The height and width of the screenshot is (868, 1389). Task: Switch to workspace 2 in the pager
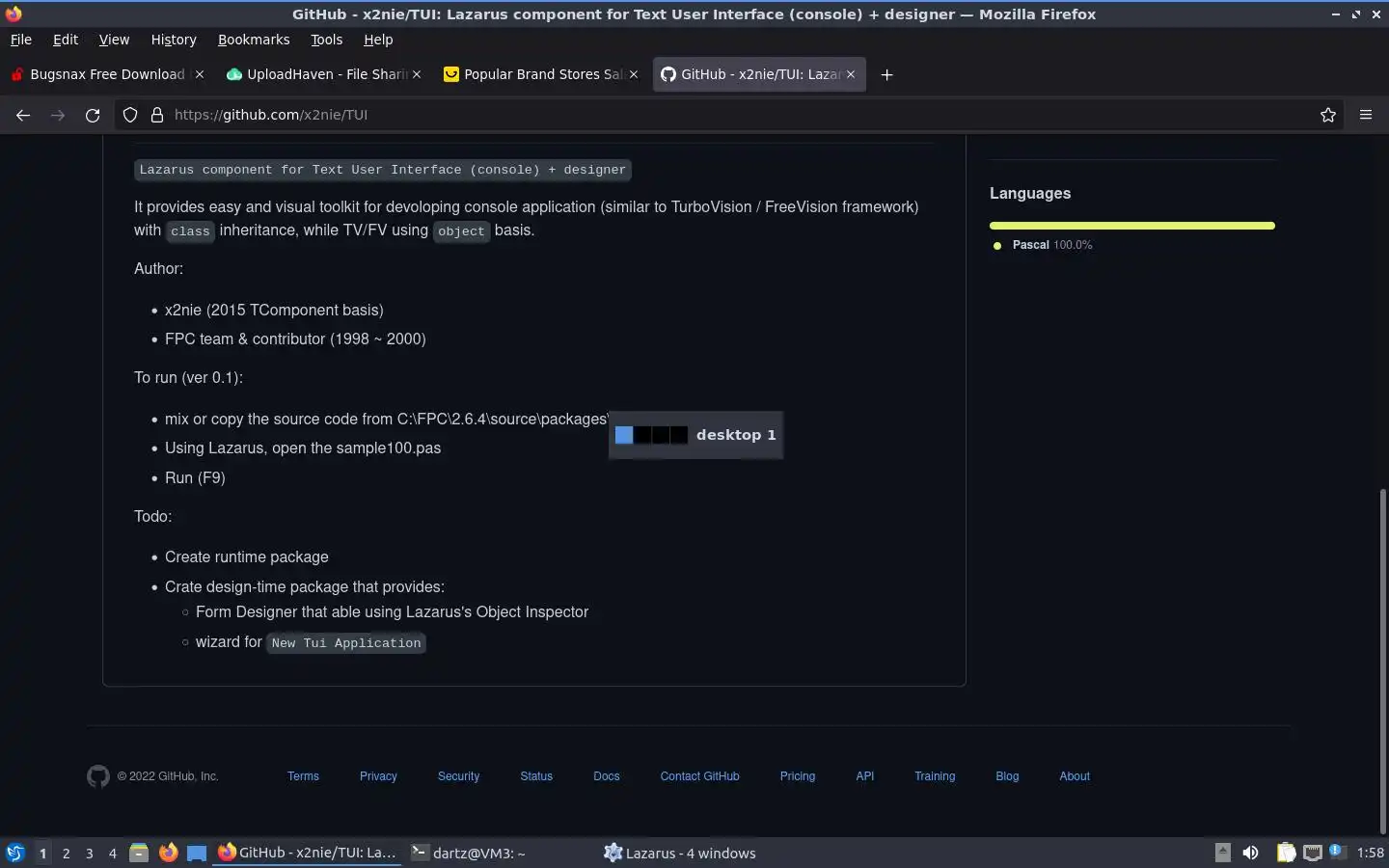(x=66, y=853)
